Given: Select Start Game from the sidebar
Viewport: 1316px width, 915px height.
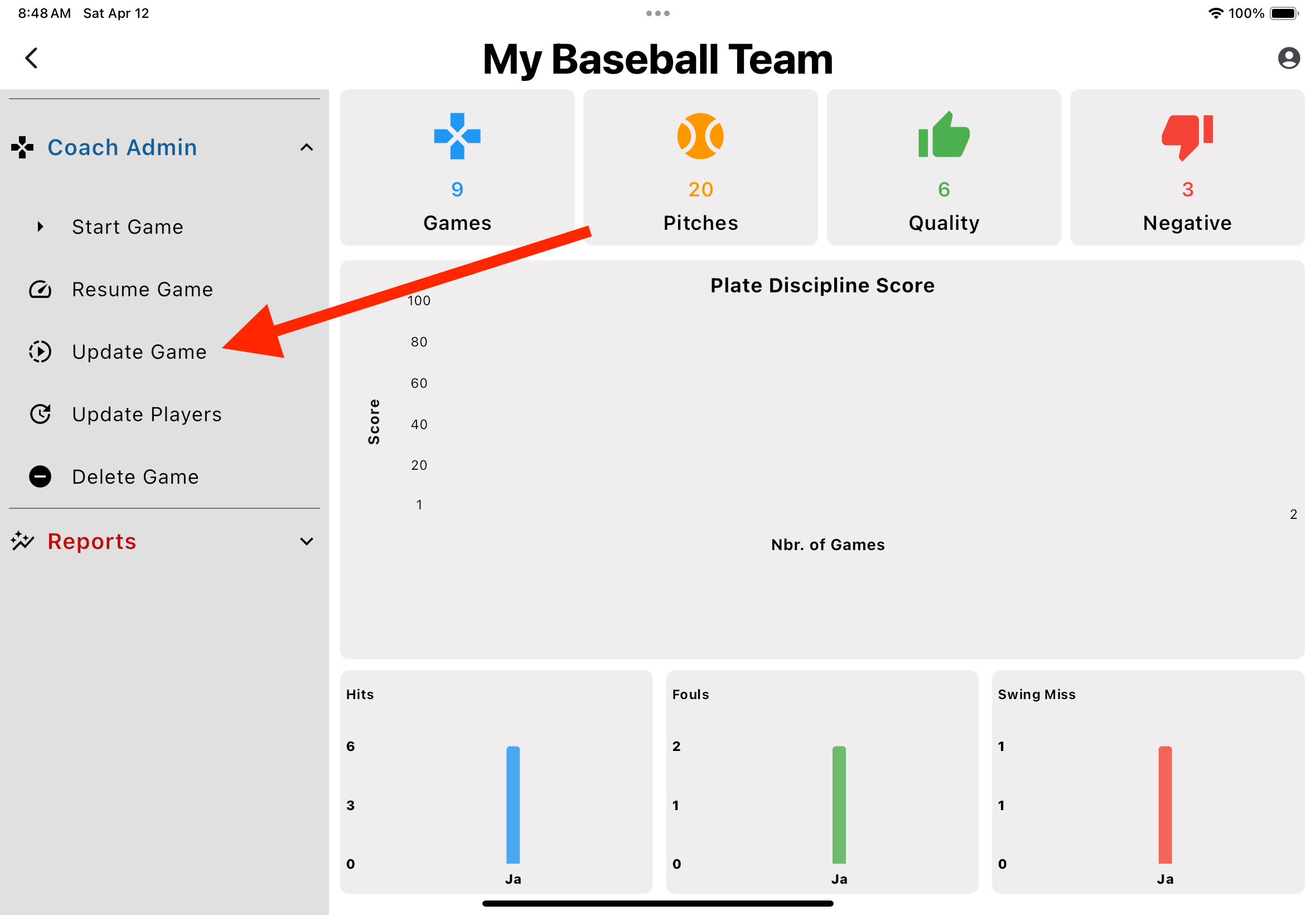Looking at the screenshot, I should [127, 227].
